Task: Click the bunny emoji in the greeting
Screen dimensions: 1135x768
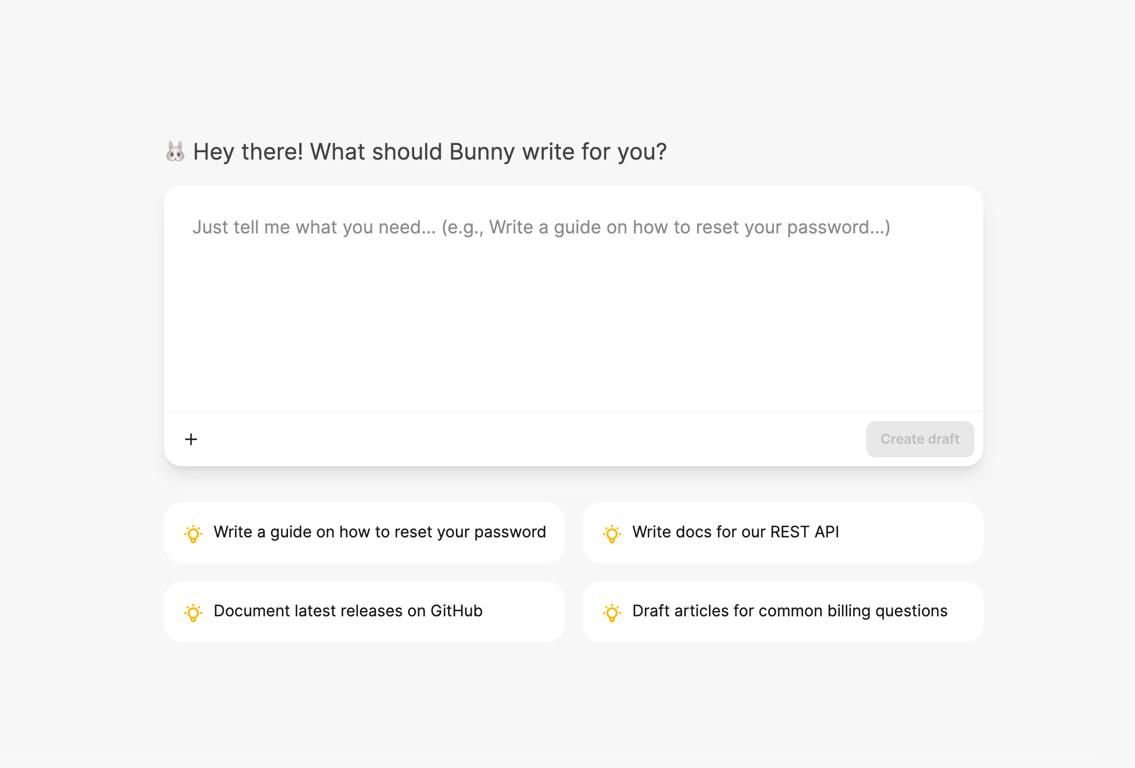Action: [175, 150]
